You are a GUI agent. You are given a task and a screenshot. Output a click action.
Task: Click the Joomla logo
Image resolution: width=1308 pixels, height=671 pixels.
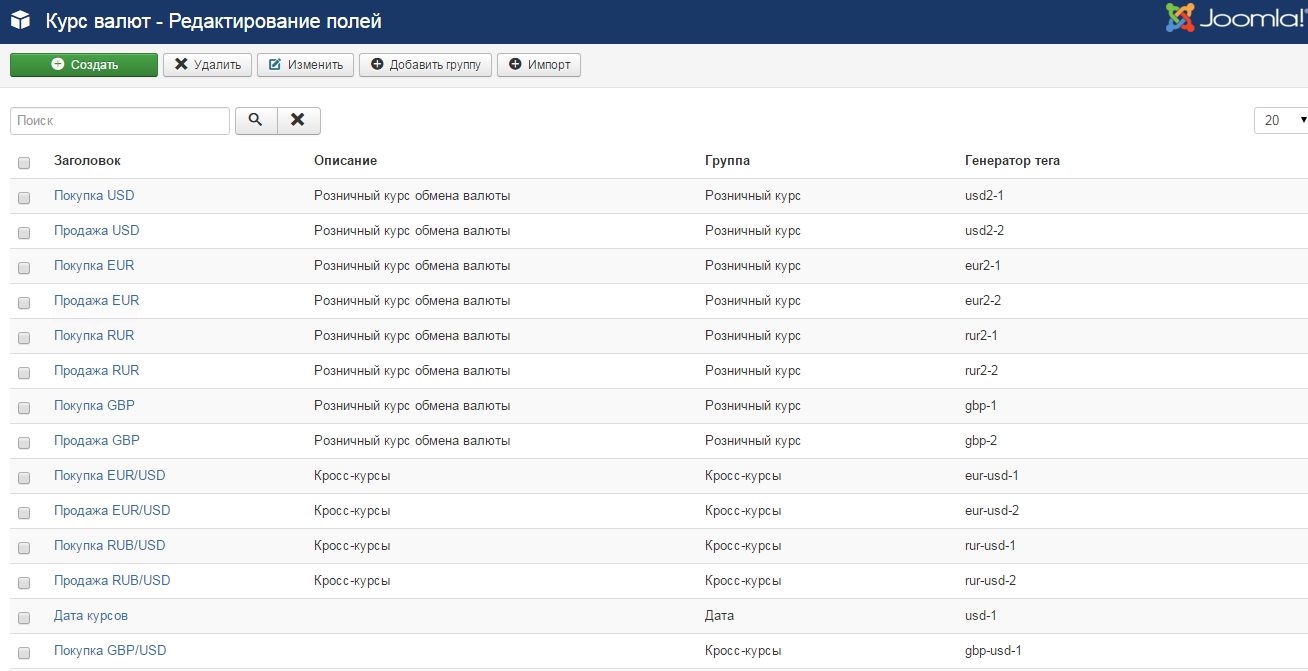click(x=1235, y=19)
